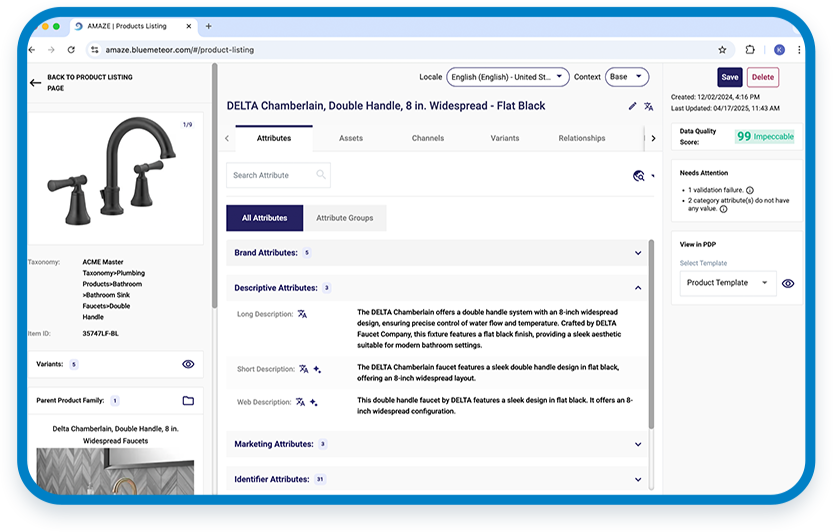
Task: Open a new browser tab
Action: (x=208, y=26)
